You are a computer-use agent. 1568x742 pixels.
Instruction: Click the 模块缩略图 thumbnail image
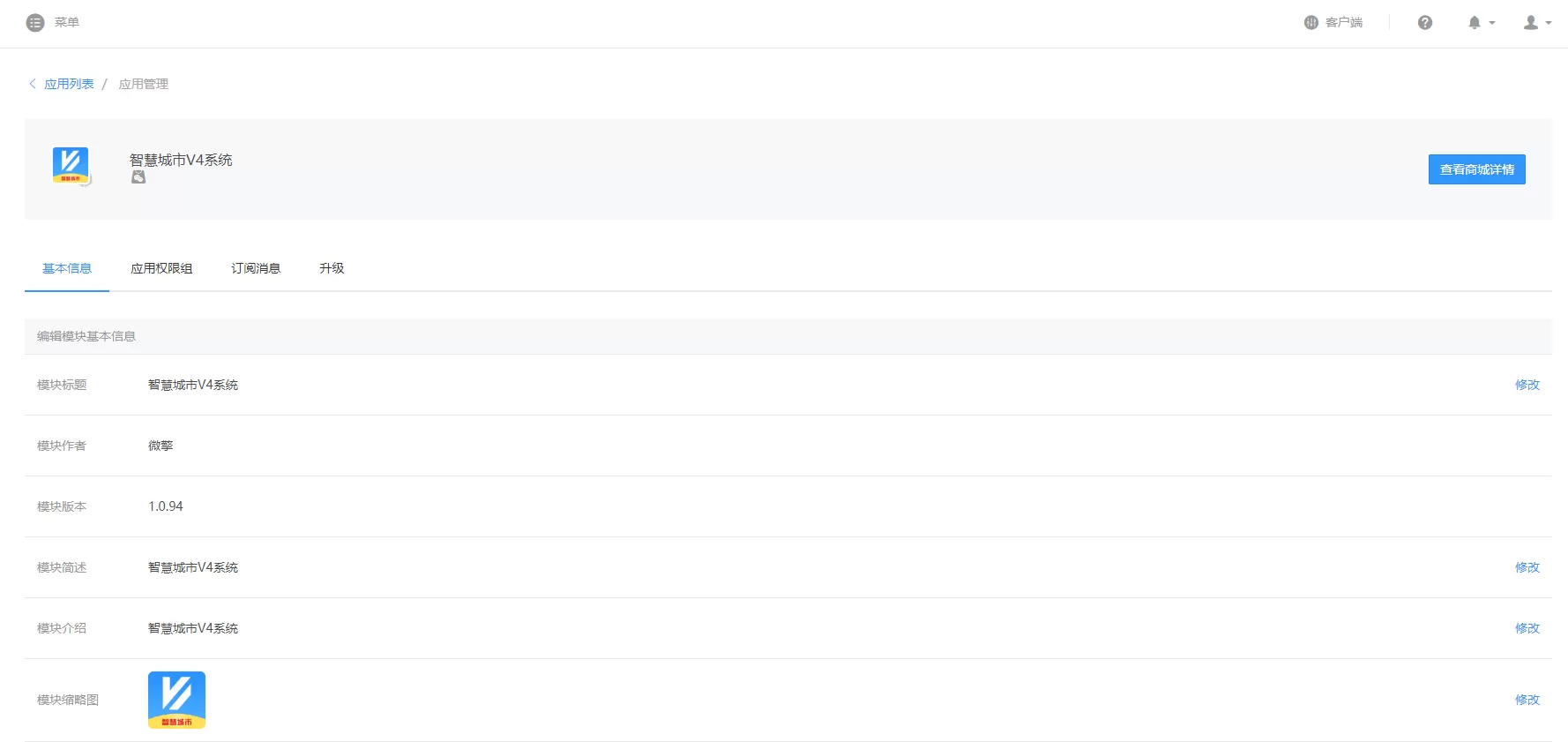[176, 700]
